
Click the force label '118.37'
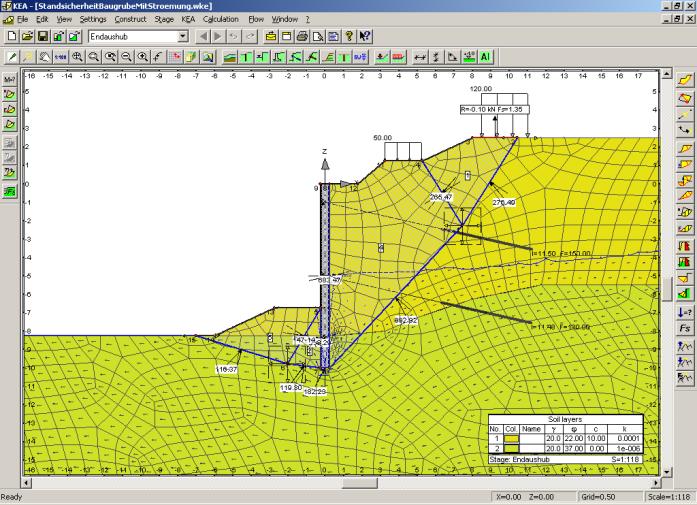click(227, 369)
